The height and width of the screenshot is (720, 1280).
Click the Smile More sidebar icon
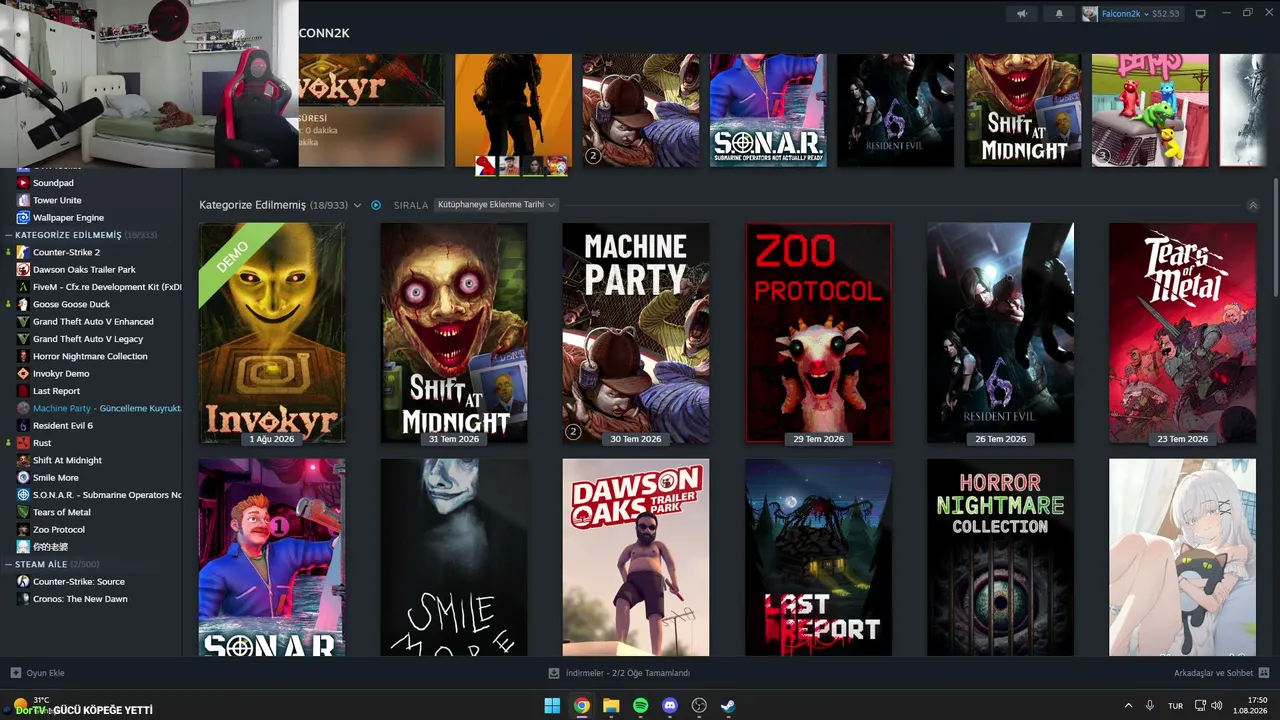pyautogui.click(x=23, y=477)
